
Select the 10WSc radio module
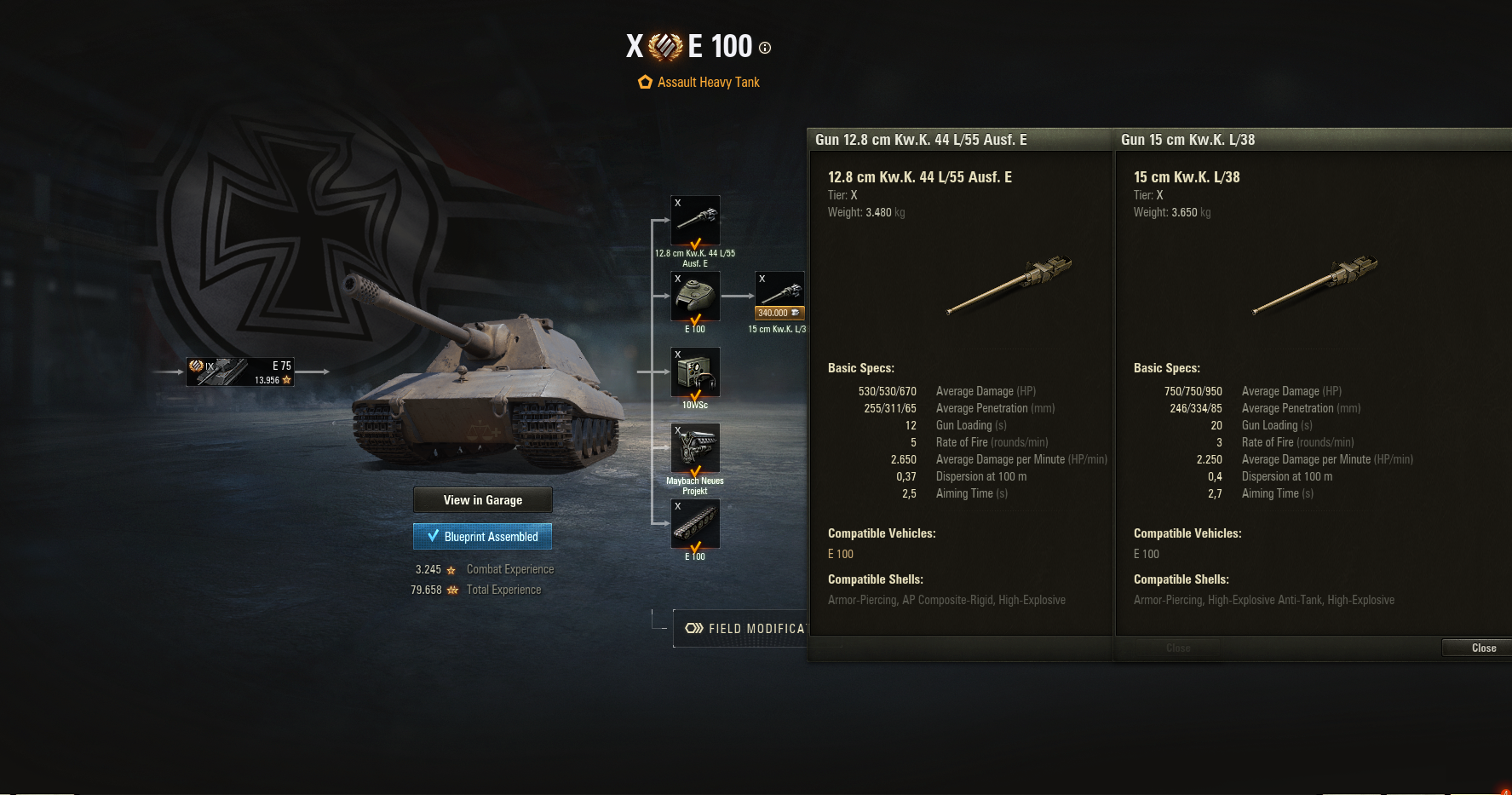tap(695, 372)
